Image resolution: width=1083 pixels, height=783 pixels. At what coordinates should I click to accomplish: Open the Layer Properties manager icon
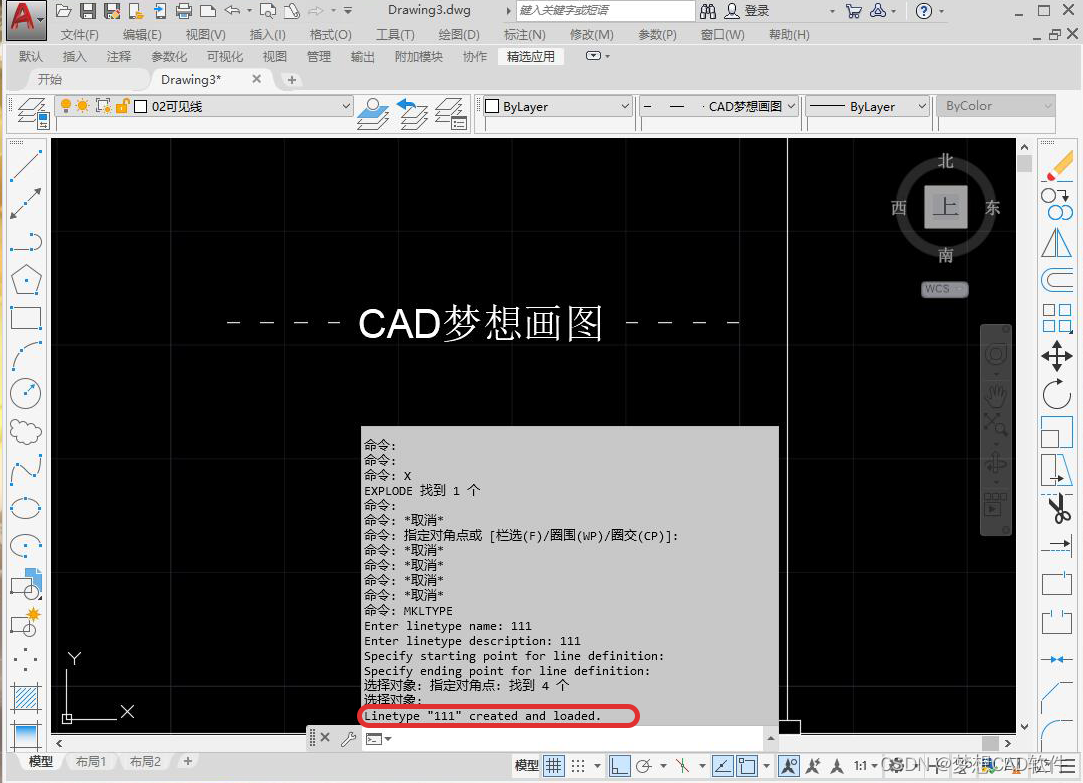(x=30, y=112)
